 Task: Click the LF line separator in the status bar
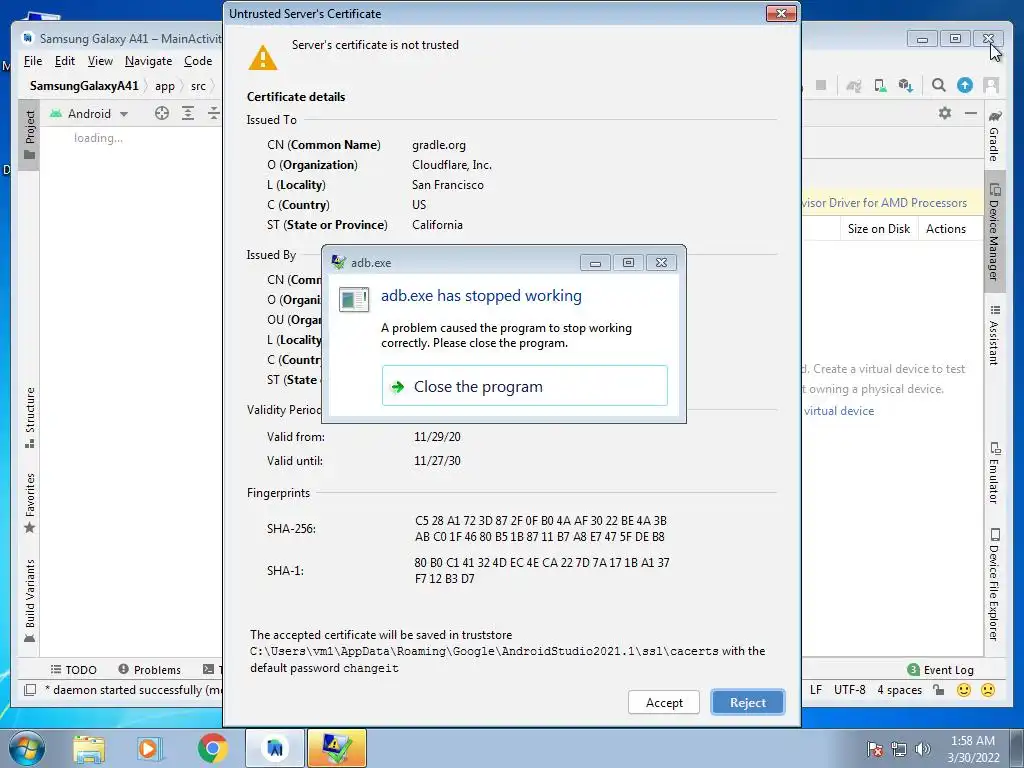click(816, 690)
